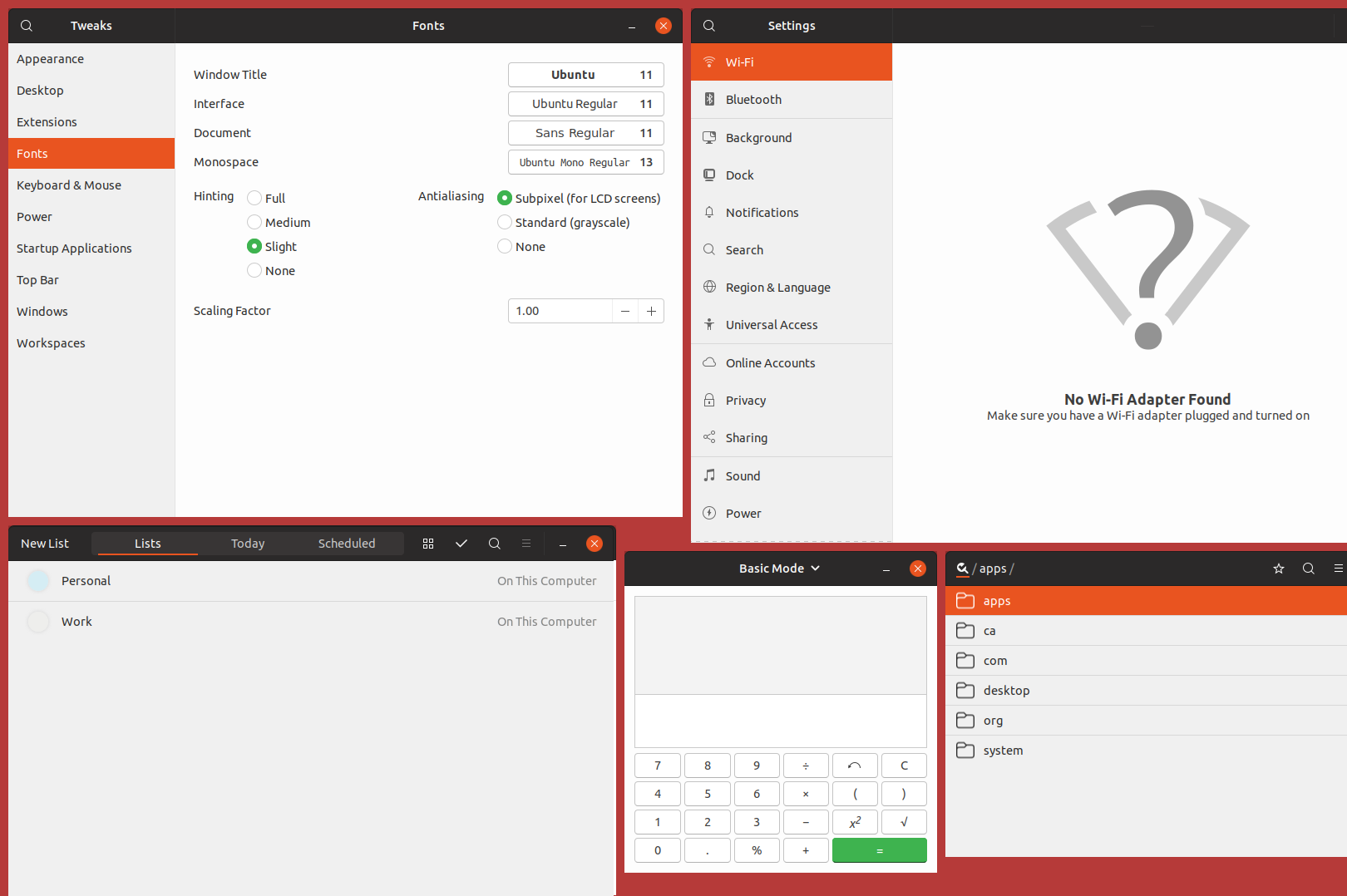1347x896 pixels.
Task: Click the Notifications bell icon in Settings
Action: 709,213
